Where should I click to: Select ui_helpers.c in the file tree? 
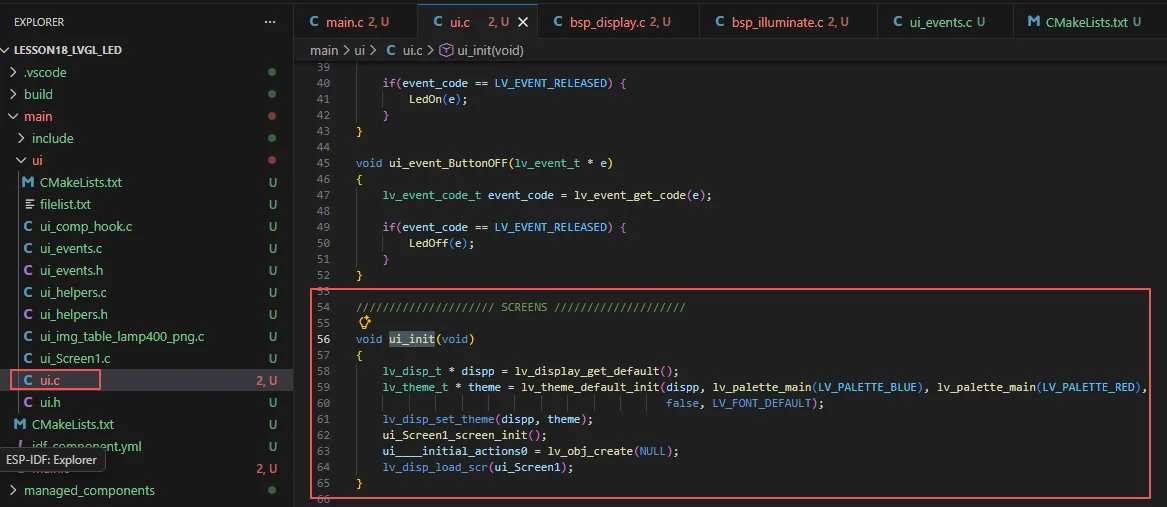pyautogui.click(x=73, y=292)
